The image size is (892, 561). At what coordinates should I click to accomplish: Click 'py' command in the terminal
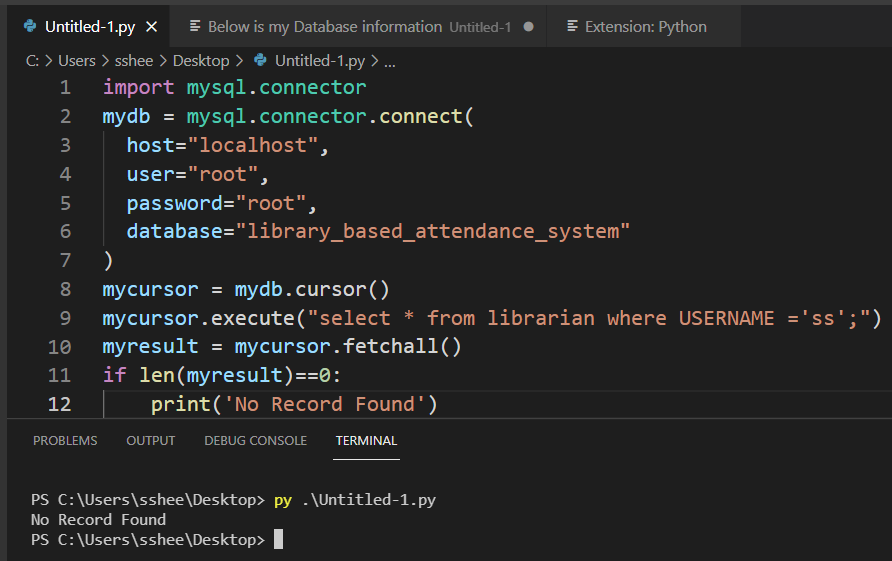283,500
